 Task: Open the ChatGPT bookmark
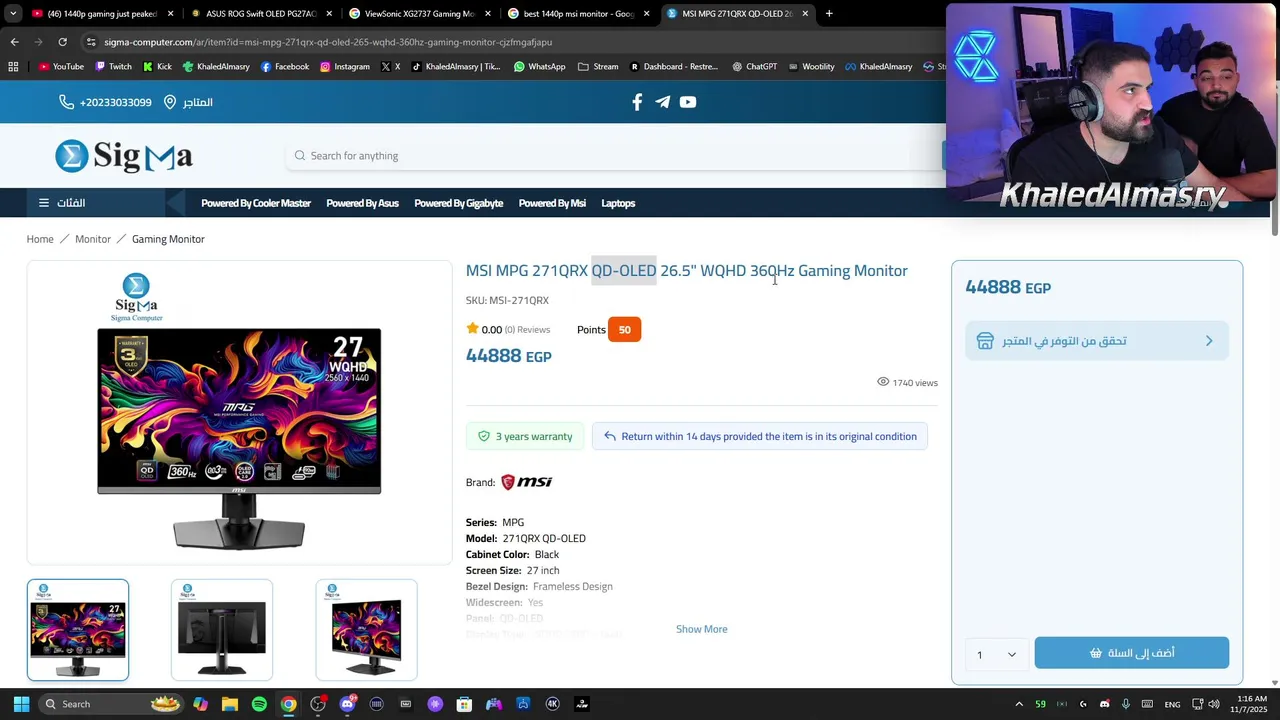754,67
